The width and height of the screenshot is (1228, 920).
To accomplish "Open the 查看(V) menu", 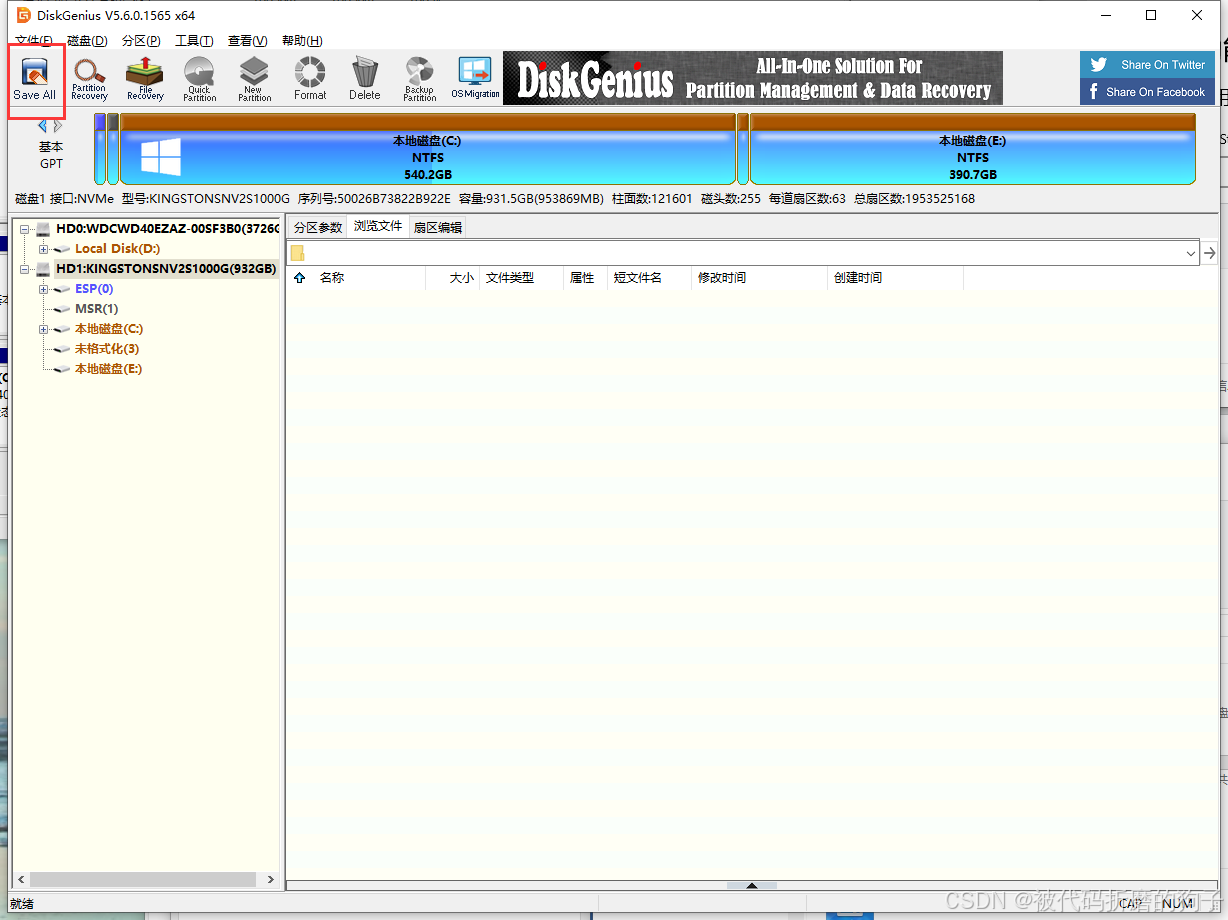I will [247, 41].
